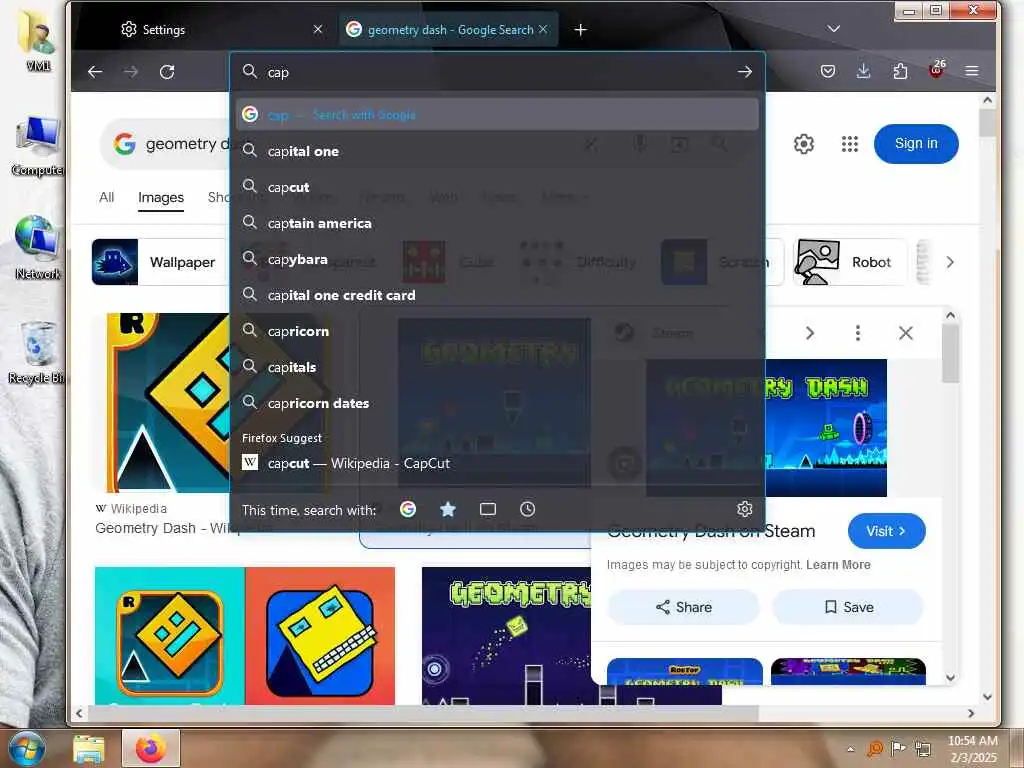Open the extensions puzzle icon
The height and width of the screenshot is (768, 1024).
900,71
